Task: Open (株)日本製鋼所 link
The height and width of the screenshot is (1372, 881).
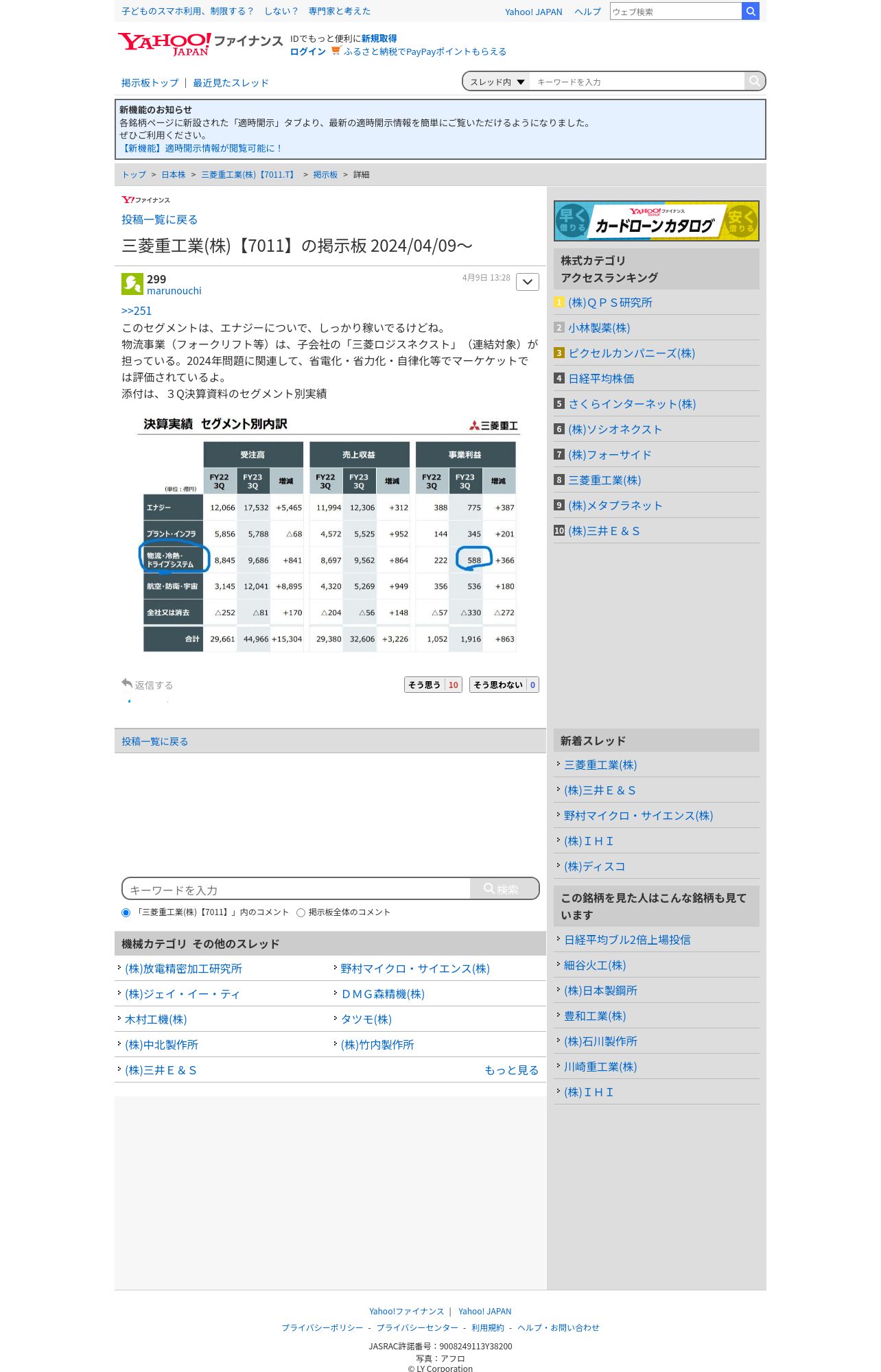Action: coord(600,991)
